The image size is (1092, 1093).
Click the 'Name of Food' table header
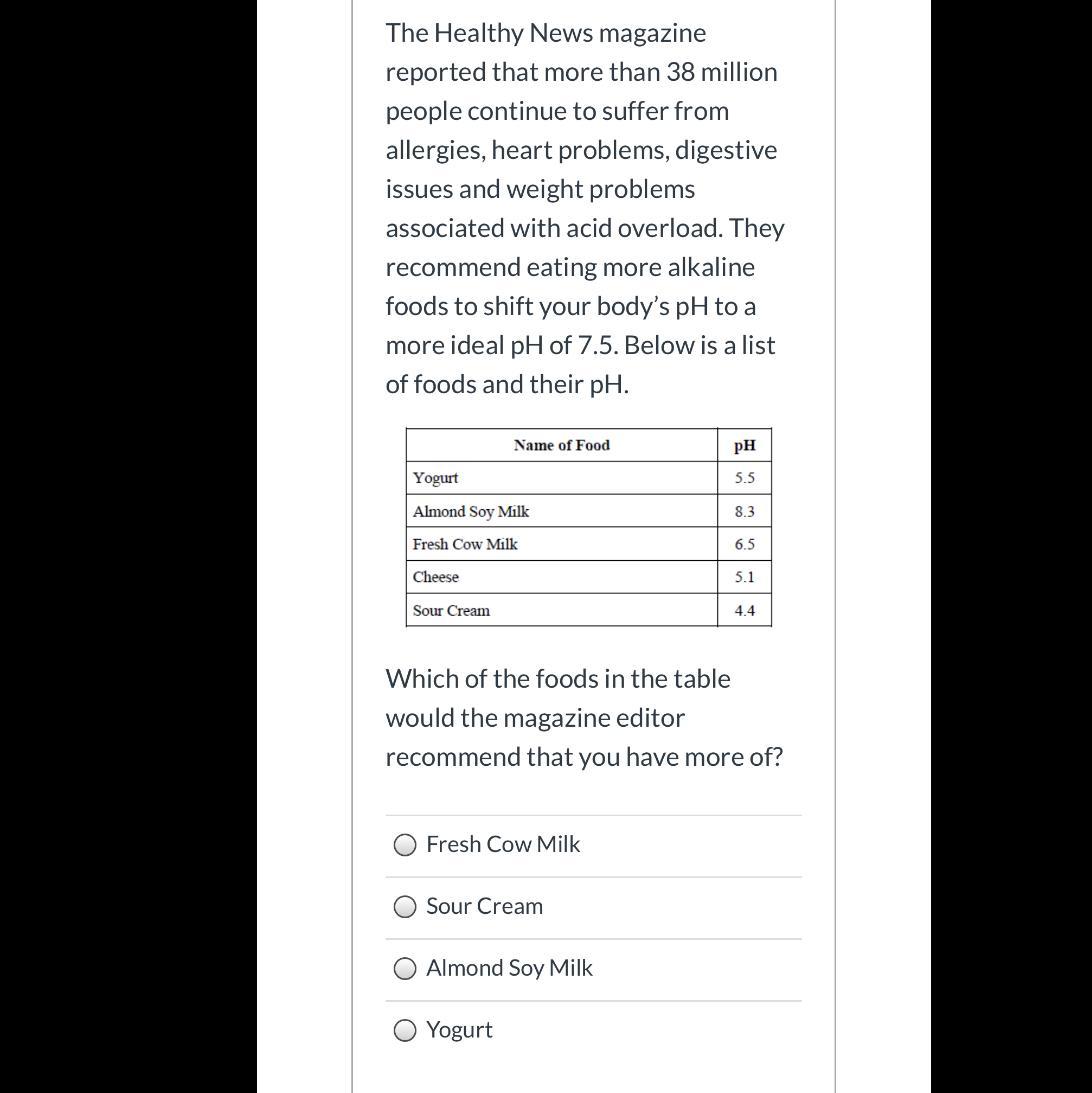(x=562, y=445)
